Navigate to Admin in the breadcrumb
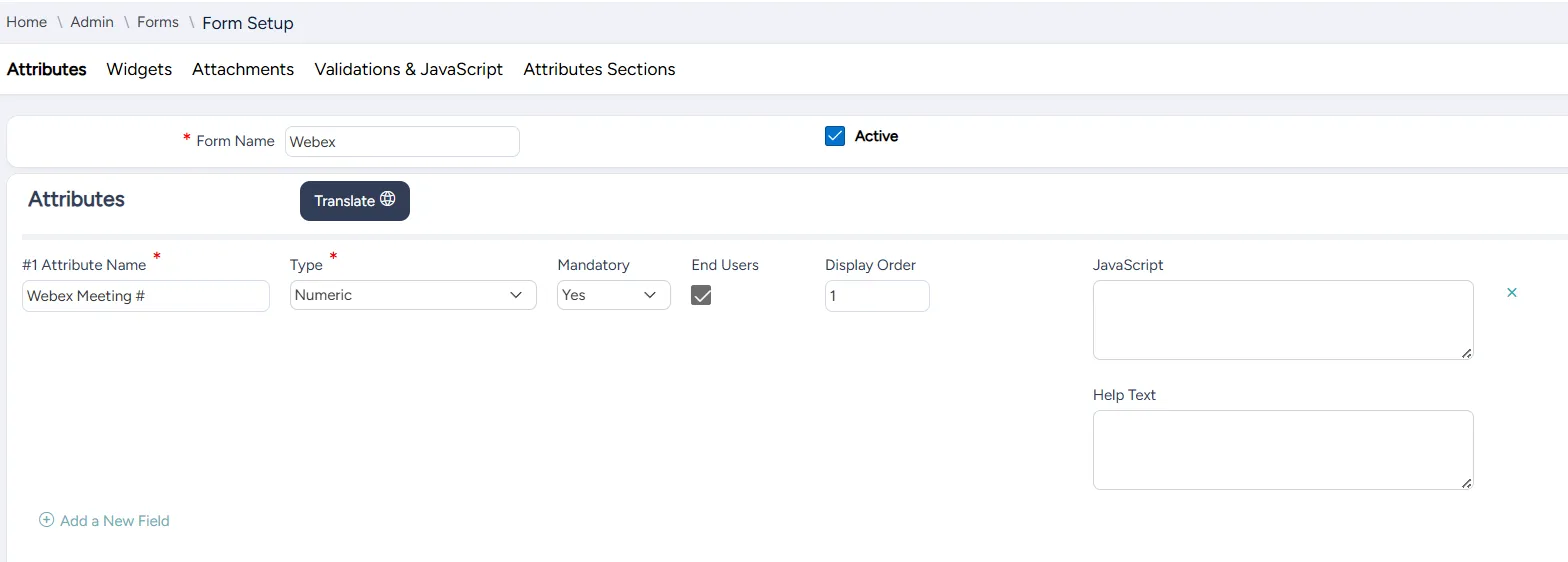This screenshot has height=562, width=1568. (x=92, y=22)
